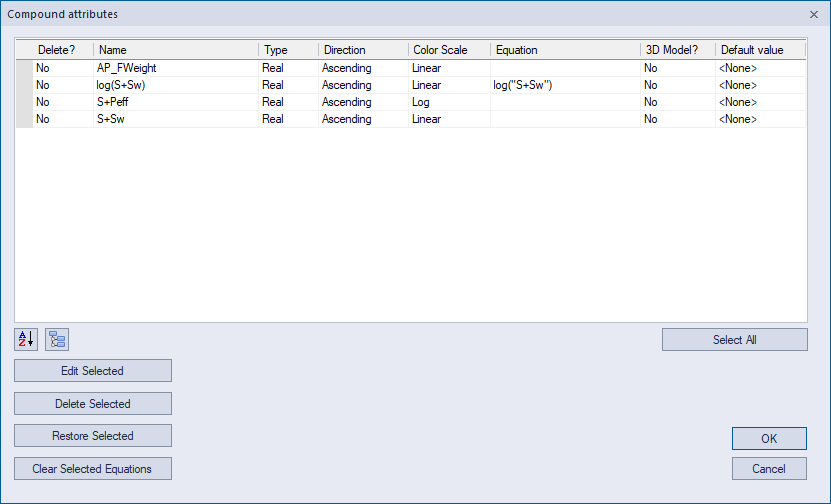Click row selector beside log(S+Sw) row
Image resolution: width=831 pixels, height=504 pixels.
click(x=24, y=85)
